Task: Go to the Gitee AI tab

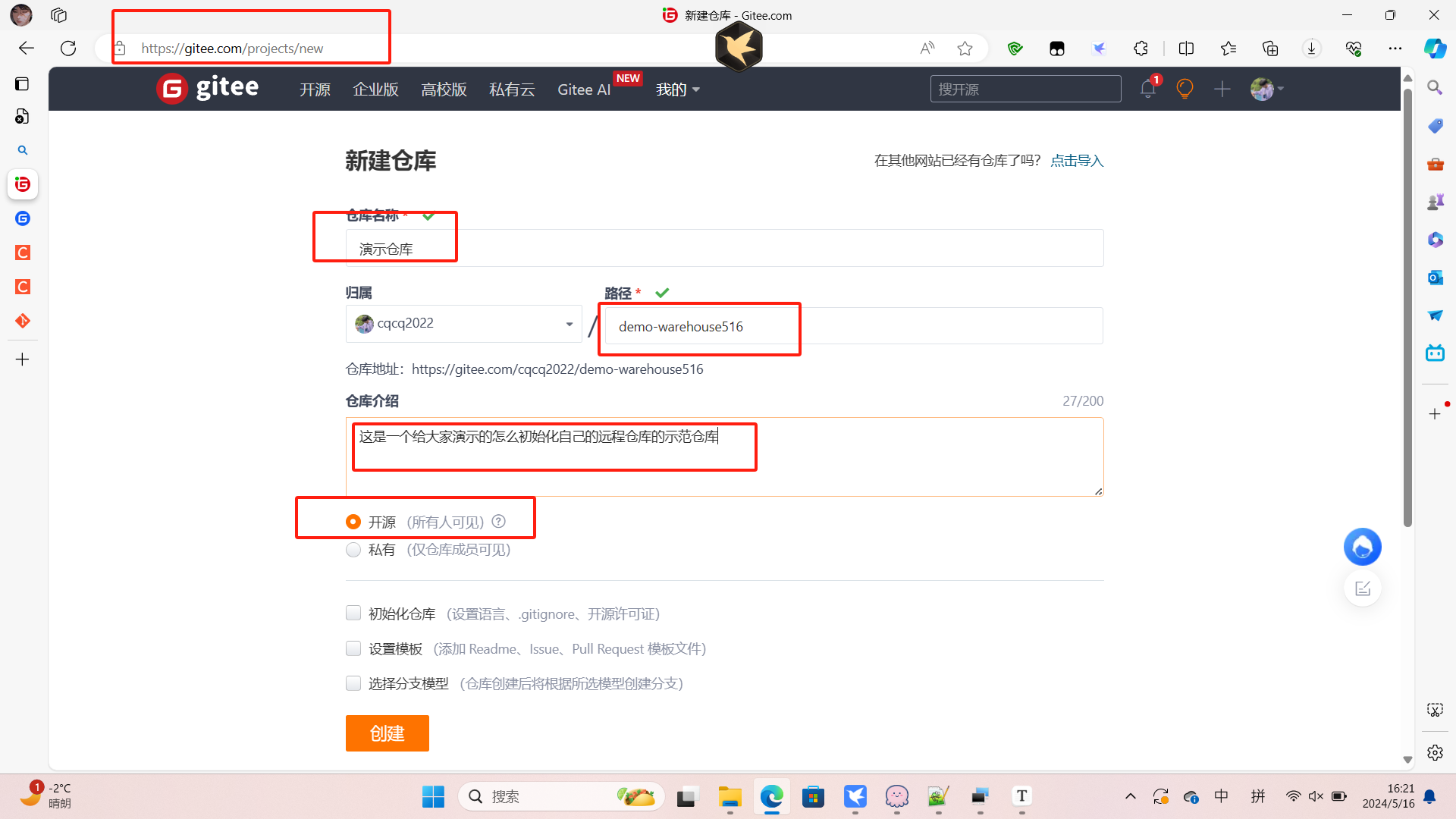Action: [x=583, y=89]
